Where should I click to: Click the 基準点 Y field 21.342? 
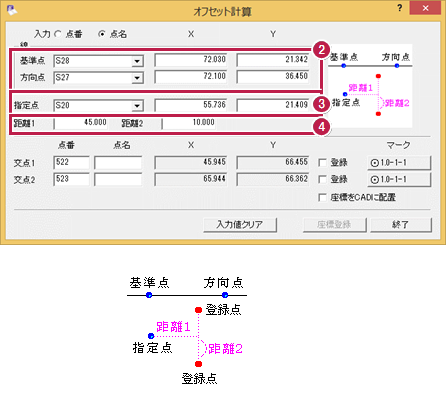(273, 60)
